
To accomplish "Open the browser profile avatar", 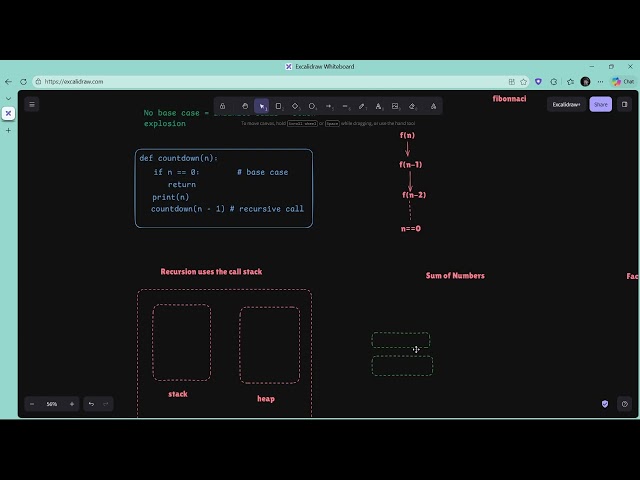I will (585, 82).
